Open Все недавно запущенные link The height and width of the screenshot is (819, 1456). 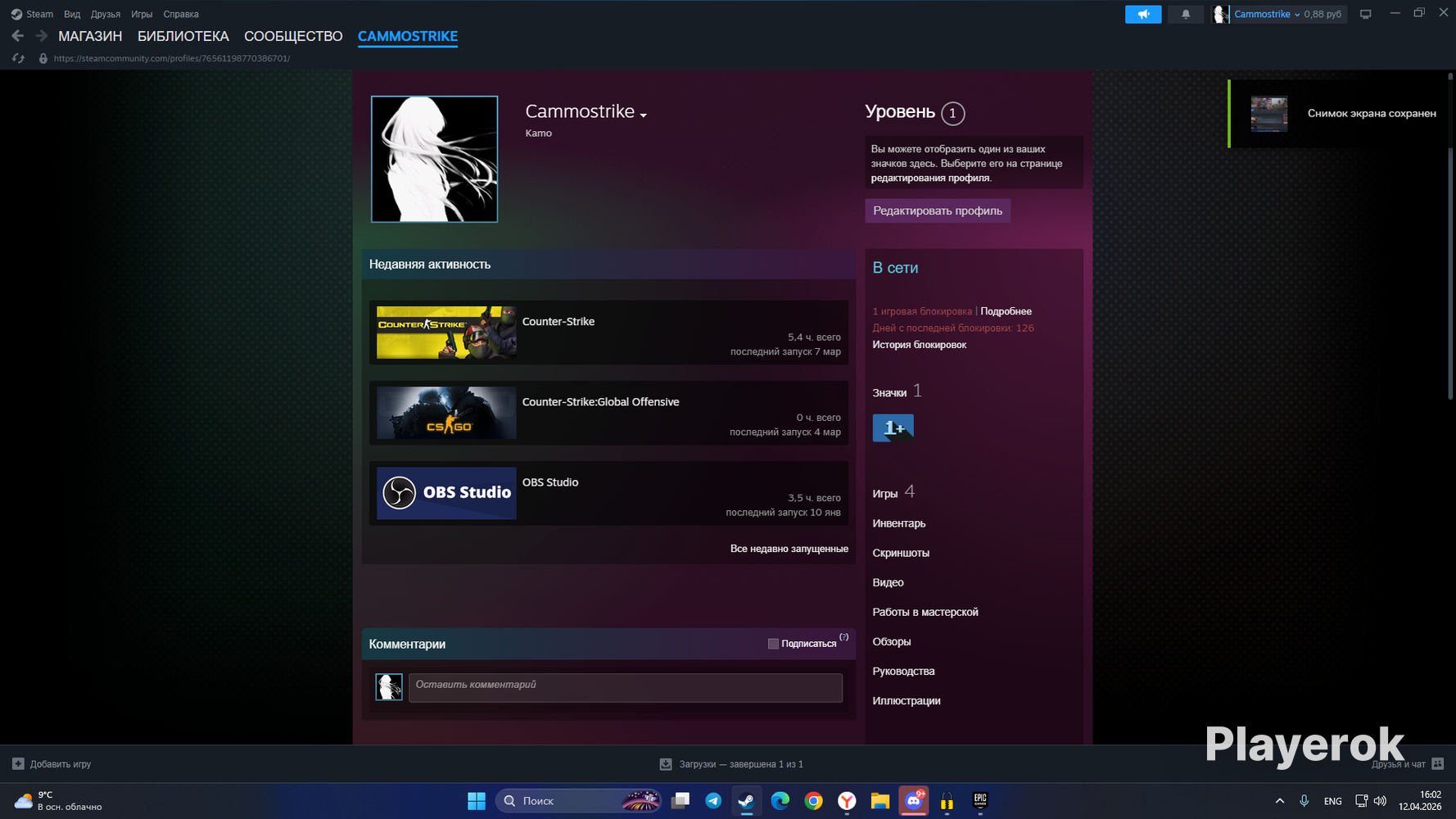[x=789, y=549]
